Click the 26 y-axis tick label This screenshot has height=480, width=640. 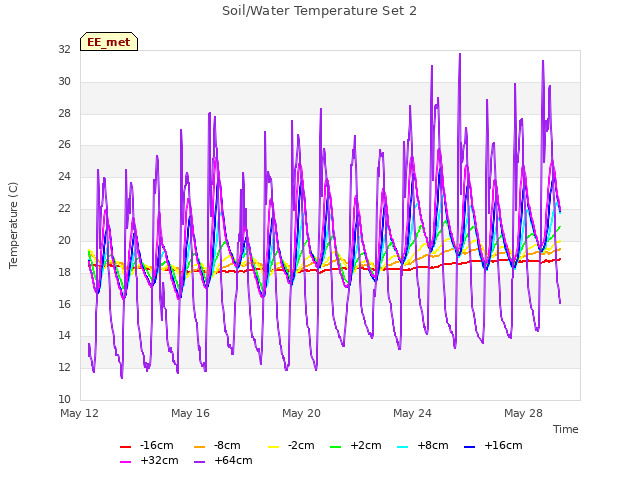(64, 144)
